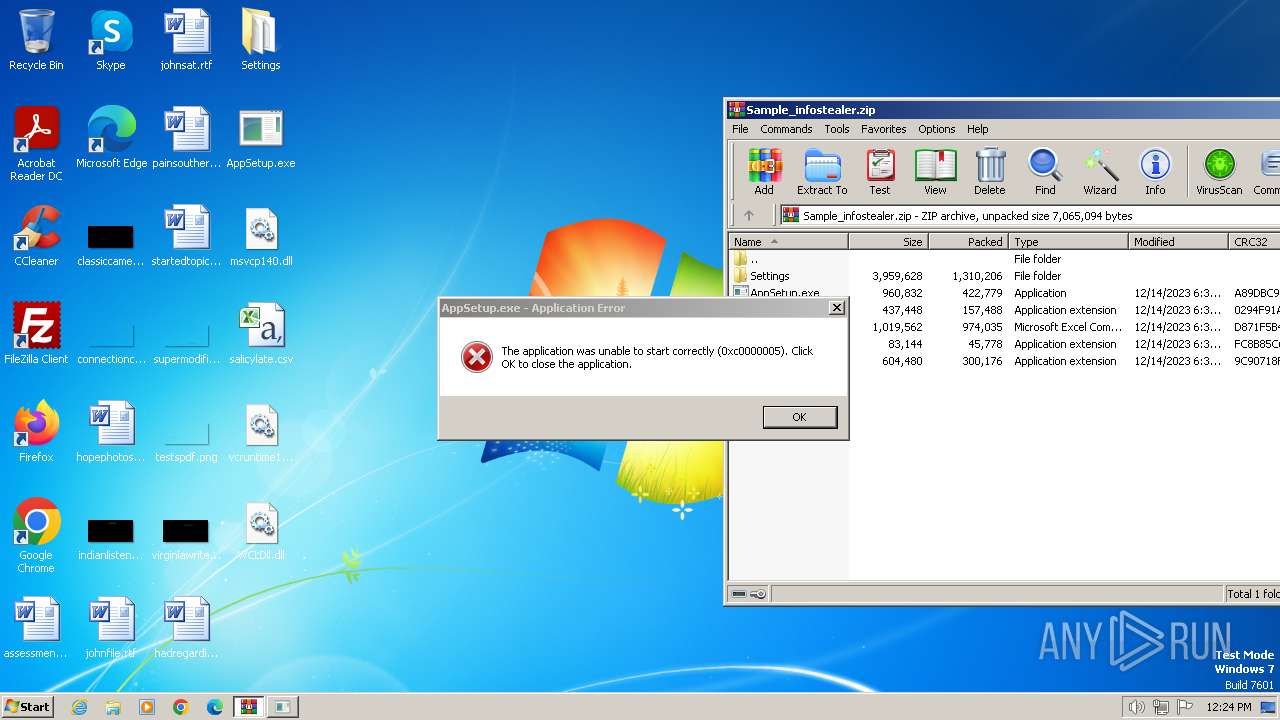Select AppSetup.exe row in the archive list
1280x720 pixels.
point(1004,293)
